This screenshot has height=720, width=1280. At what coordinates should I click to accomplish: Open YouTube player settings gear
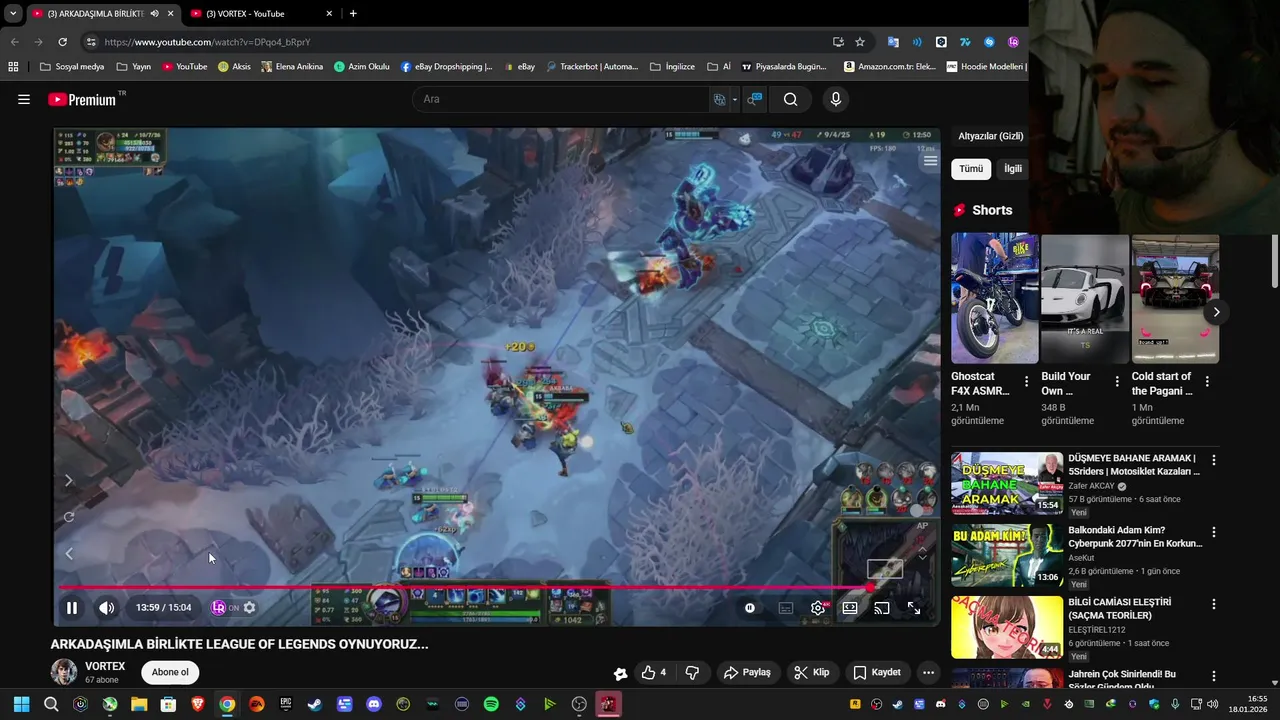818,607
